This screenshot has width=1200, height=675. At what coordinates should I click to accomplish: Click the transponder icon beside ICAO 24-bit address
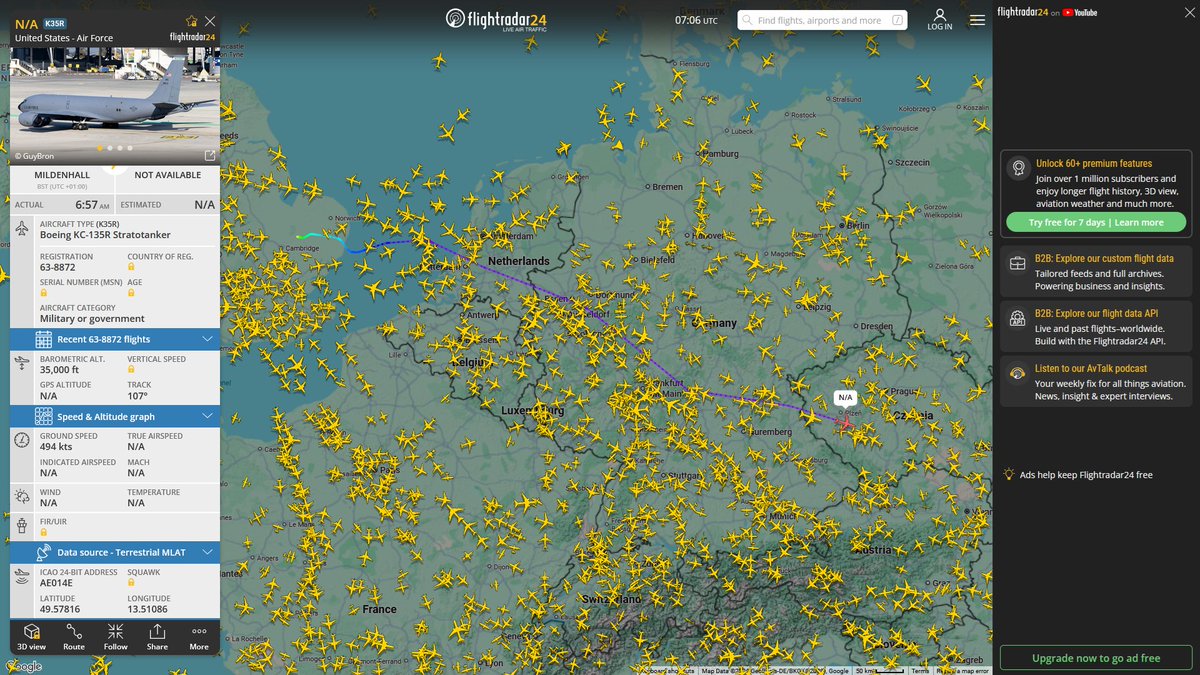(x=22, y=577)
